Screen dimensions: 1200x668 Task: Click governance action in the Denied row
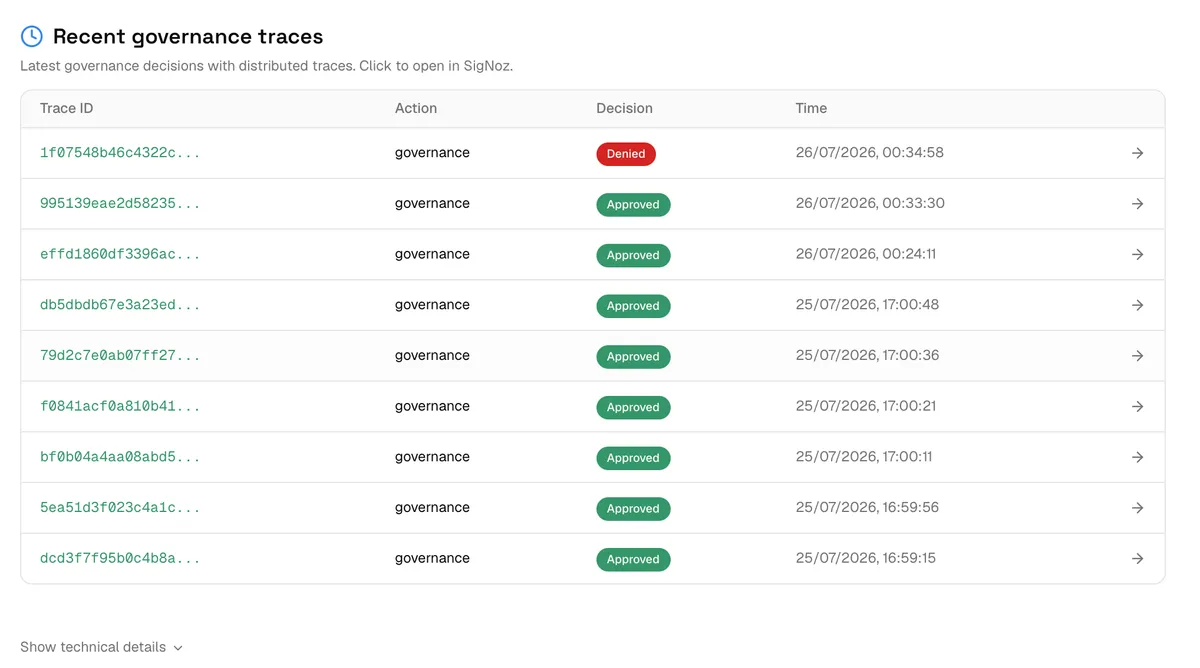(x=432, y=153)
